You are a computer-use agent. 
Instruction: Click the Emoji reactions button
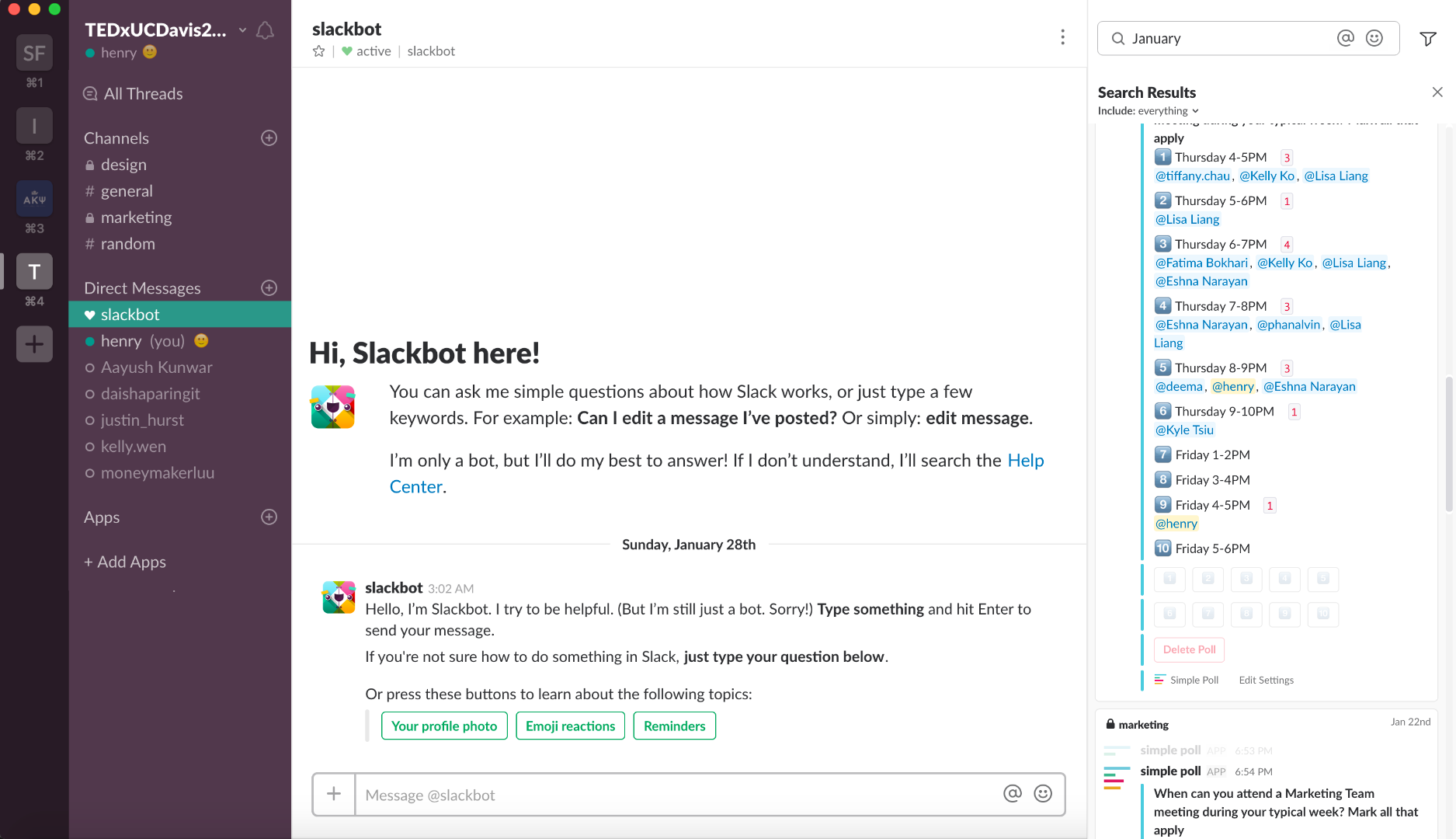[570, 726]
